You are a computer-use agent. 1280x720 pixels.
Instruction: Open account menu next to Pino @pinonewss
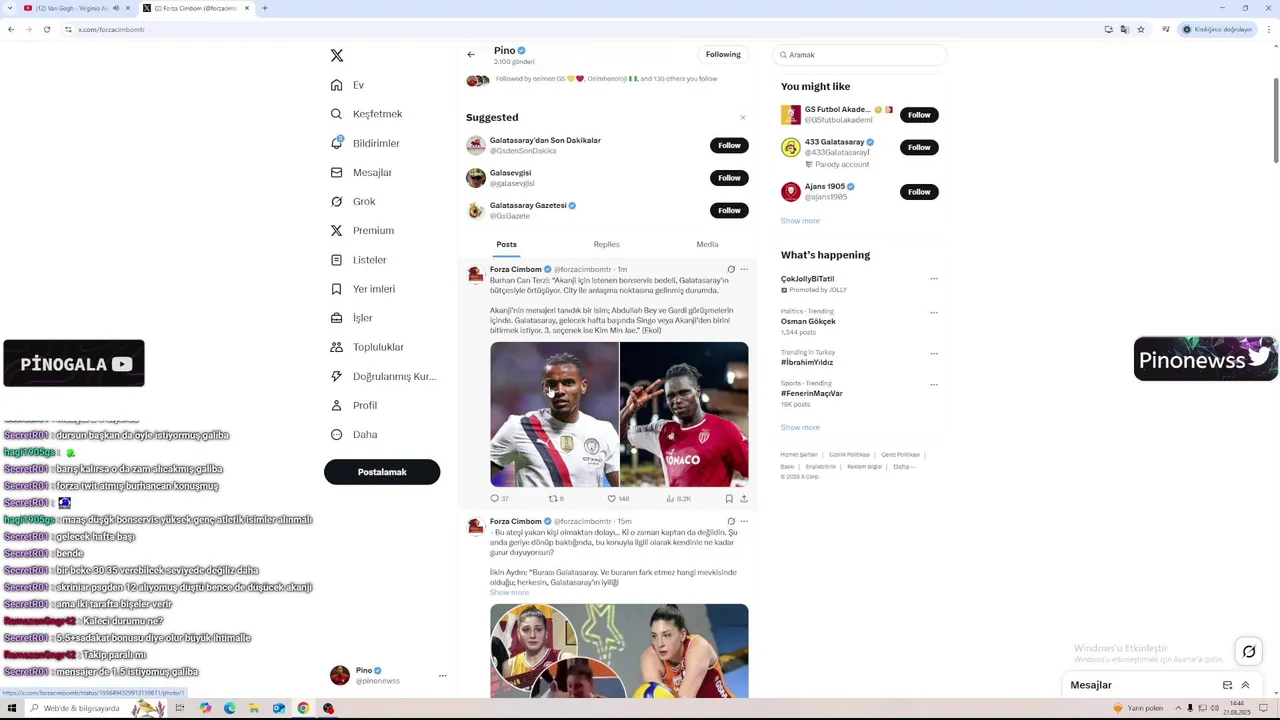442,676
